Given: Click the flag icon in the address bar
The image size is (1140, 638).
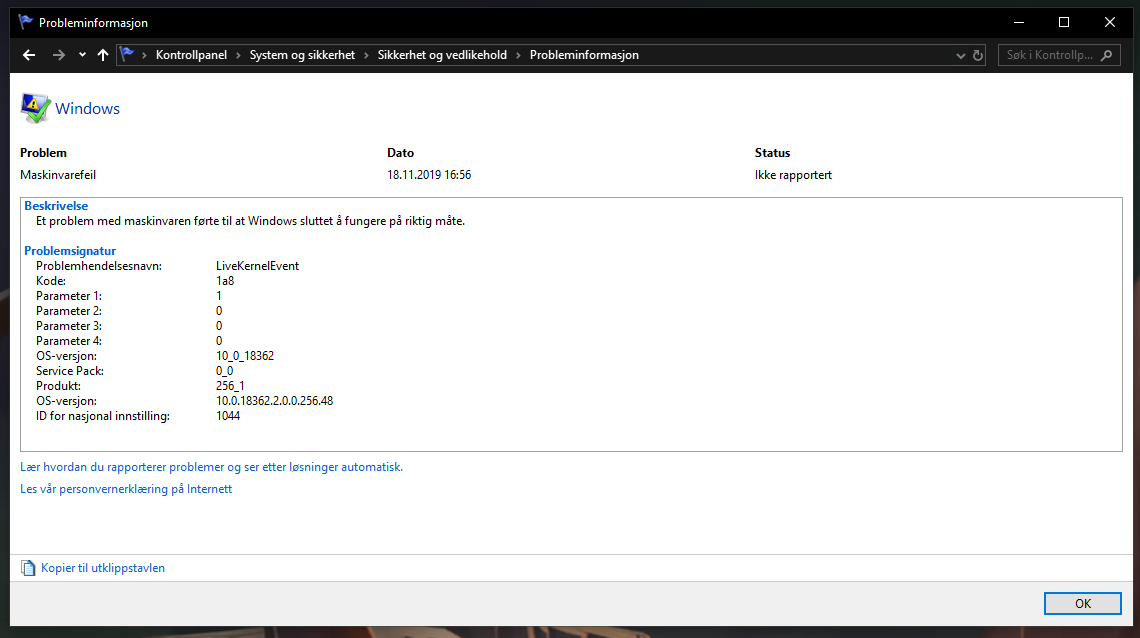Looking at the screenshot, I should [x=127, y=54].
